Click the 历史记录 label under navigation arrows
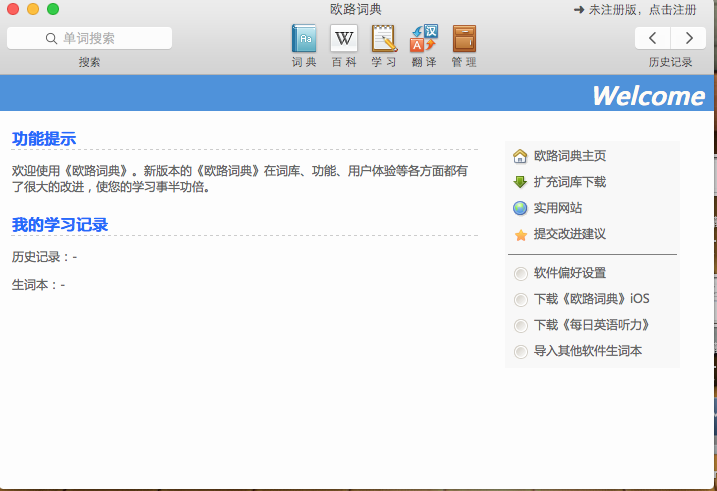The height and width of the screenshot is (491, 717). click(670, 62)
